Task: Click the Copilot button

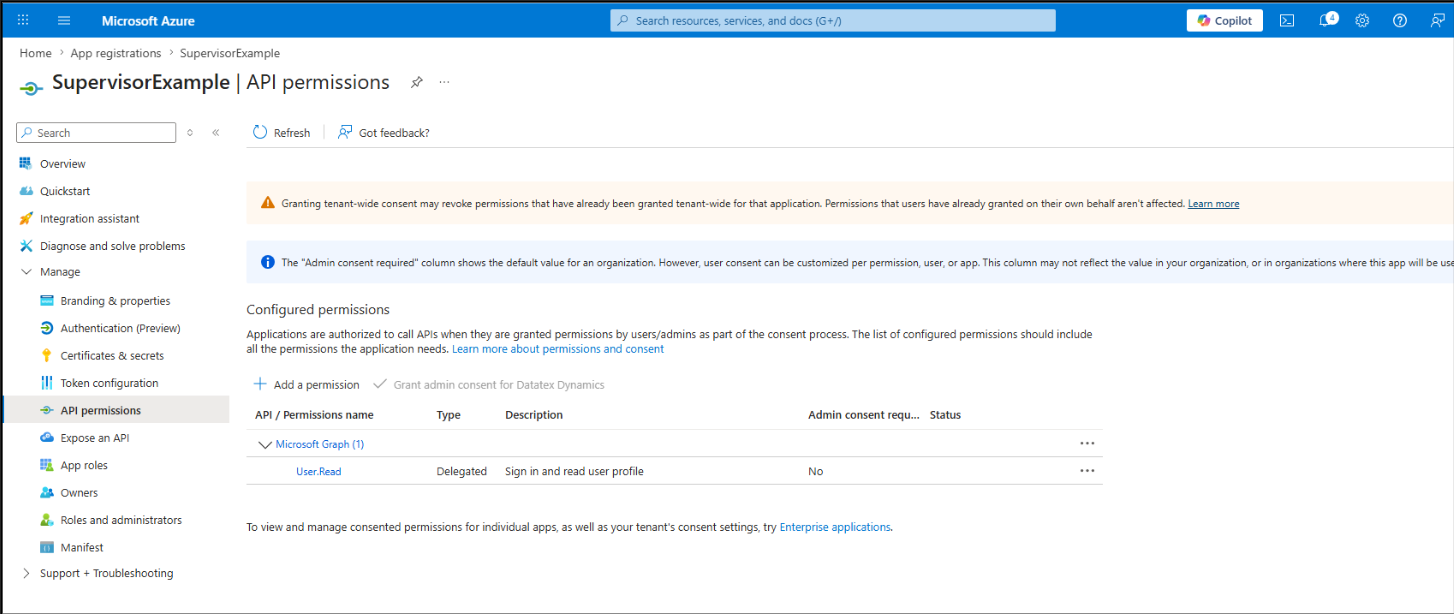Action: click(1225, 20)
